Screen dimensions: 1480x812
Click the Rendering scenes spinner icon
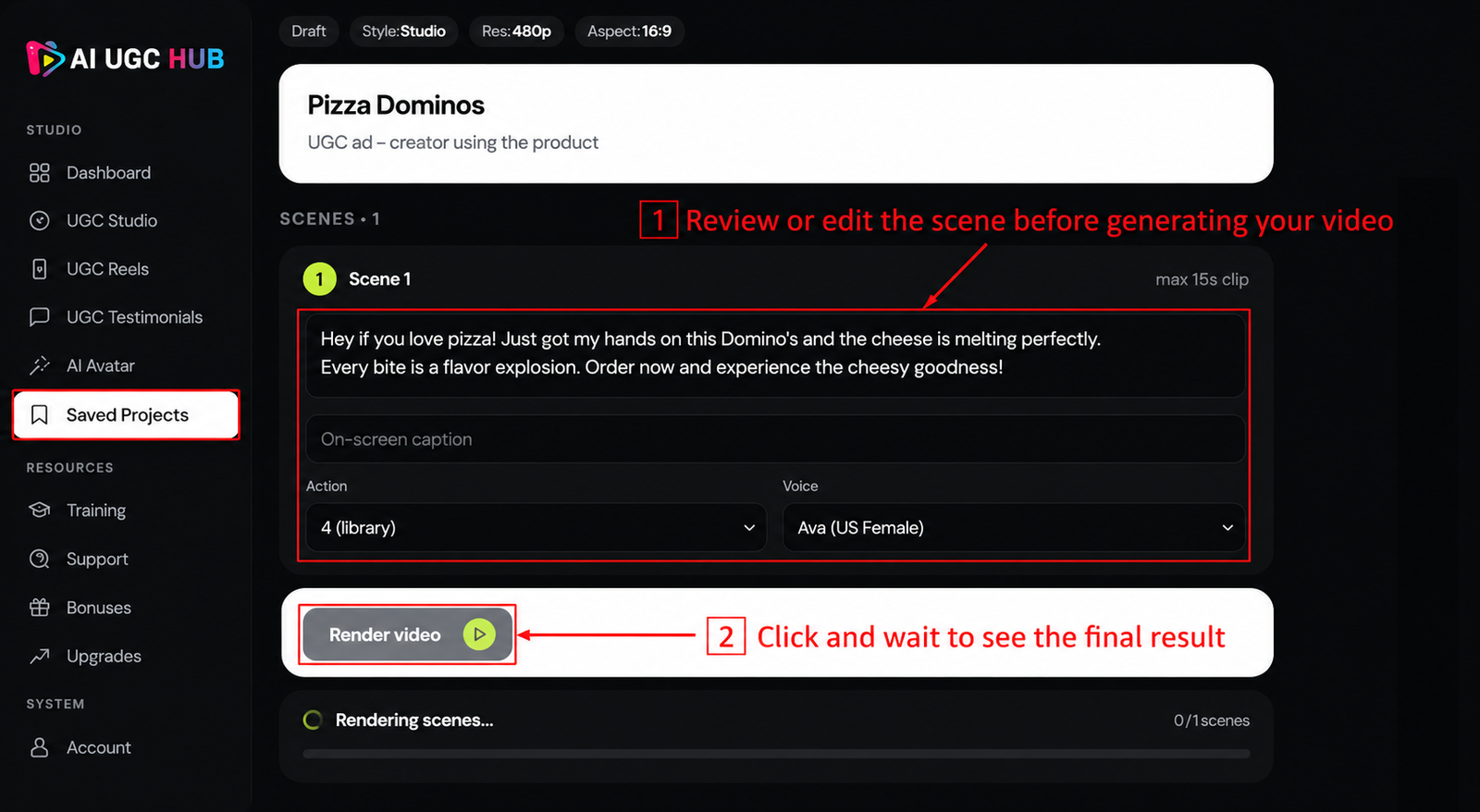coord(313,720)
